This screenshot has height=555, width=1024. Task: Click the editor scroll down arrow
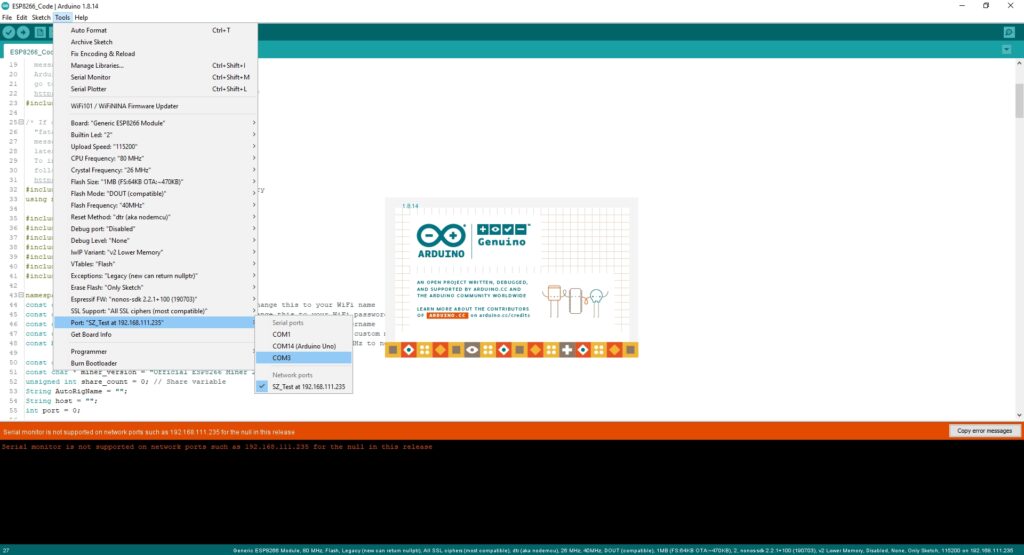(1019, 415)
